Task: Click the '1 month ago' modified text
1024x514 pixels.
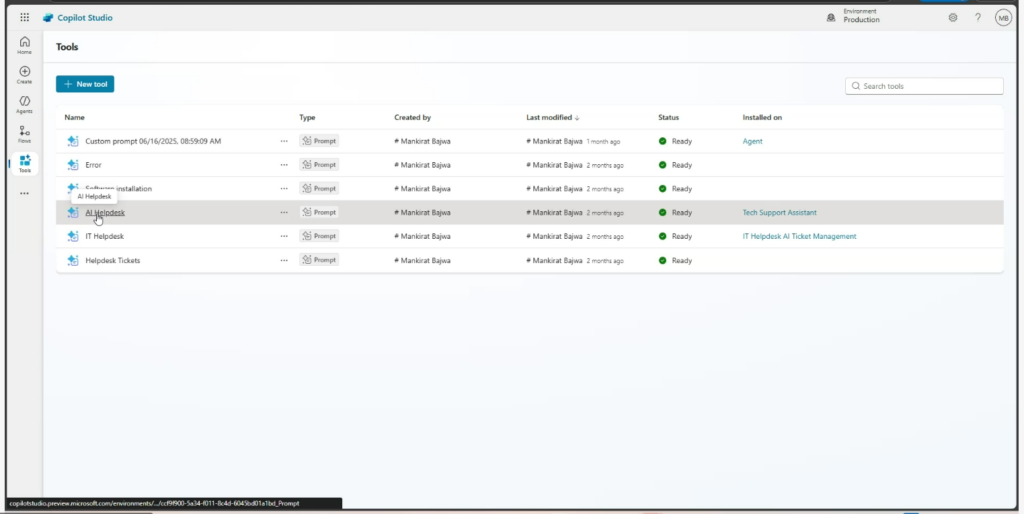Action: [x=603, y=142]
